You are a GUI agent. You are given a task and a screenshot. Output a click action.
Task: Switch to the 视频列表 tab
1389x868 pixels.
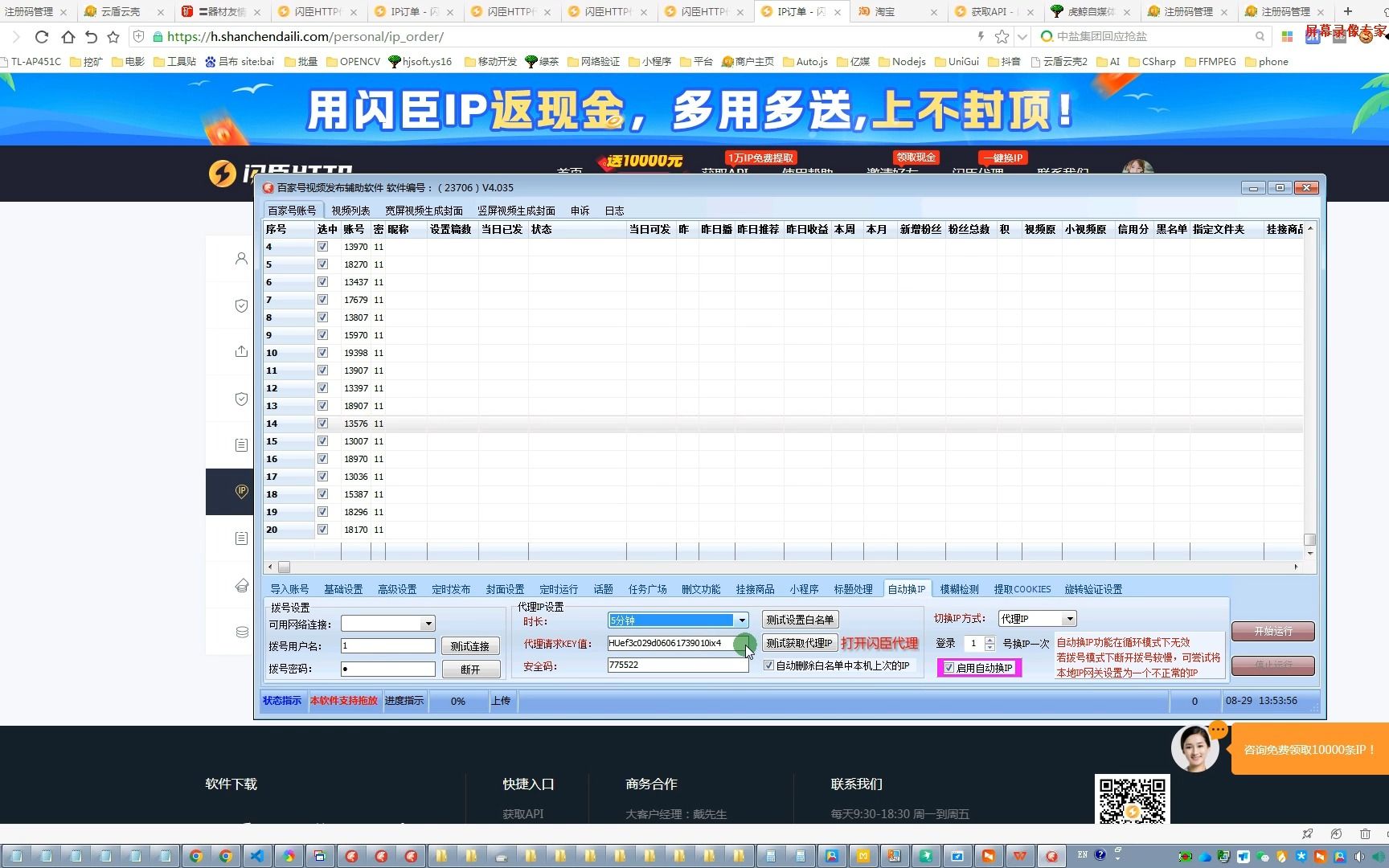[350, 211]
